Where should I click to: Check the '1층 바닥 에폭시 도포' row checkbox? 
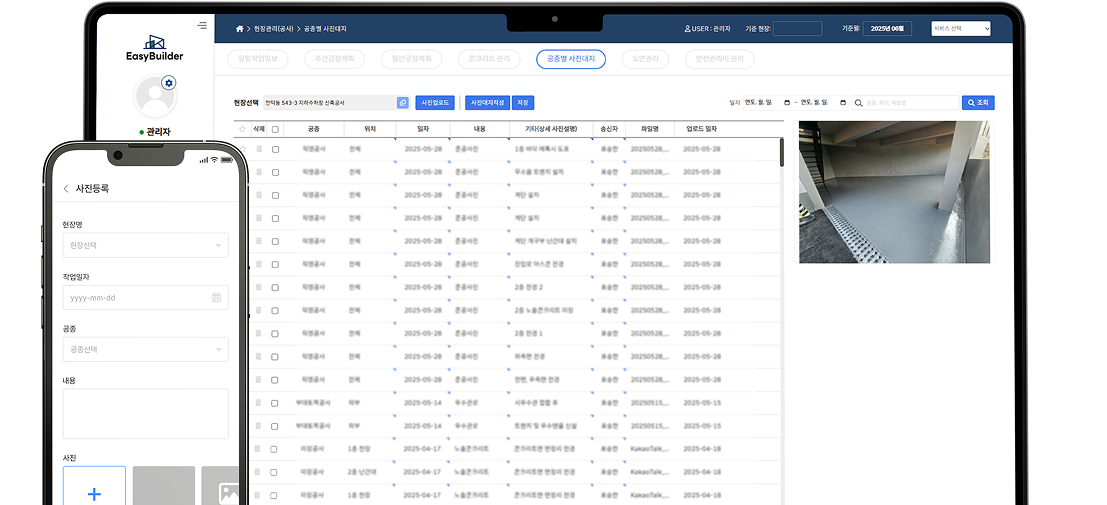coord(275,149)
